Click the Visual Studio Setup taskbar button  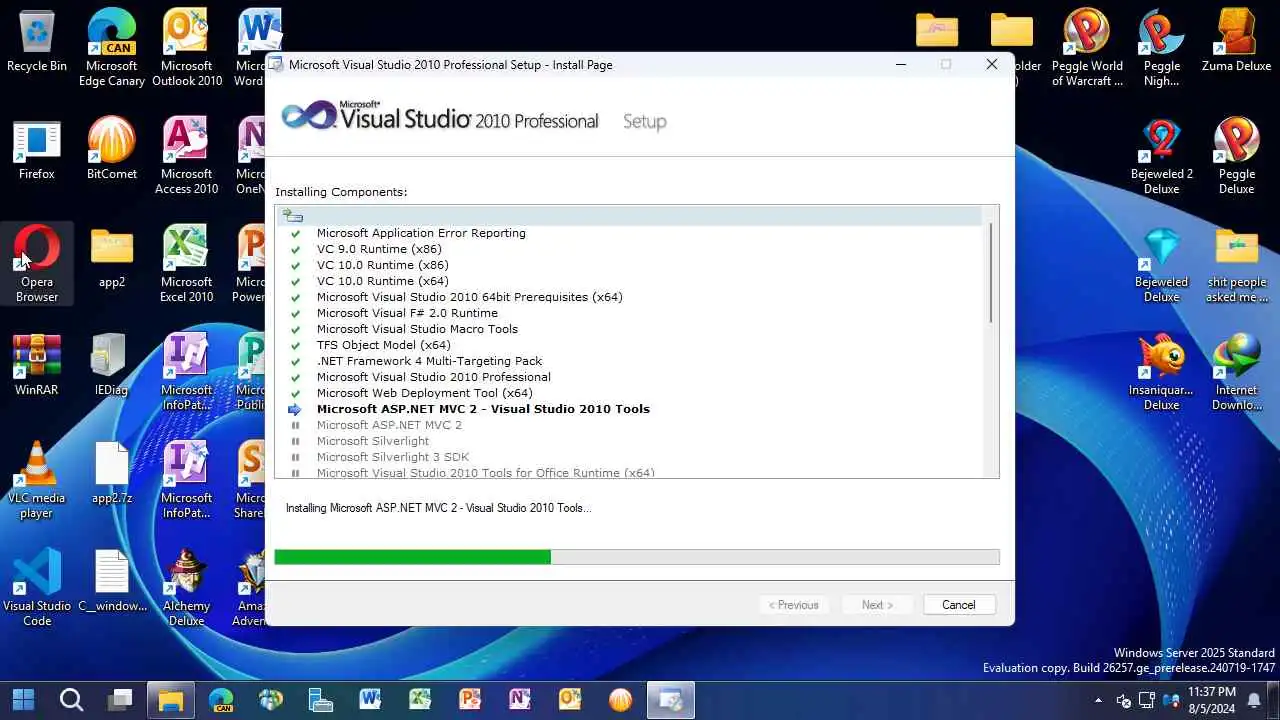tap(670, 699)
